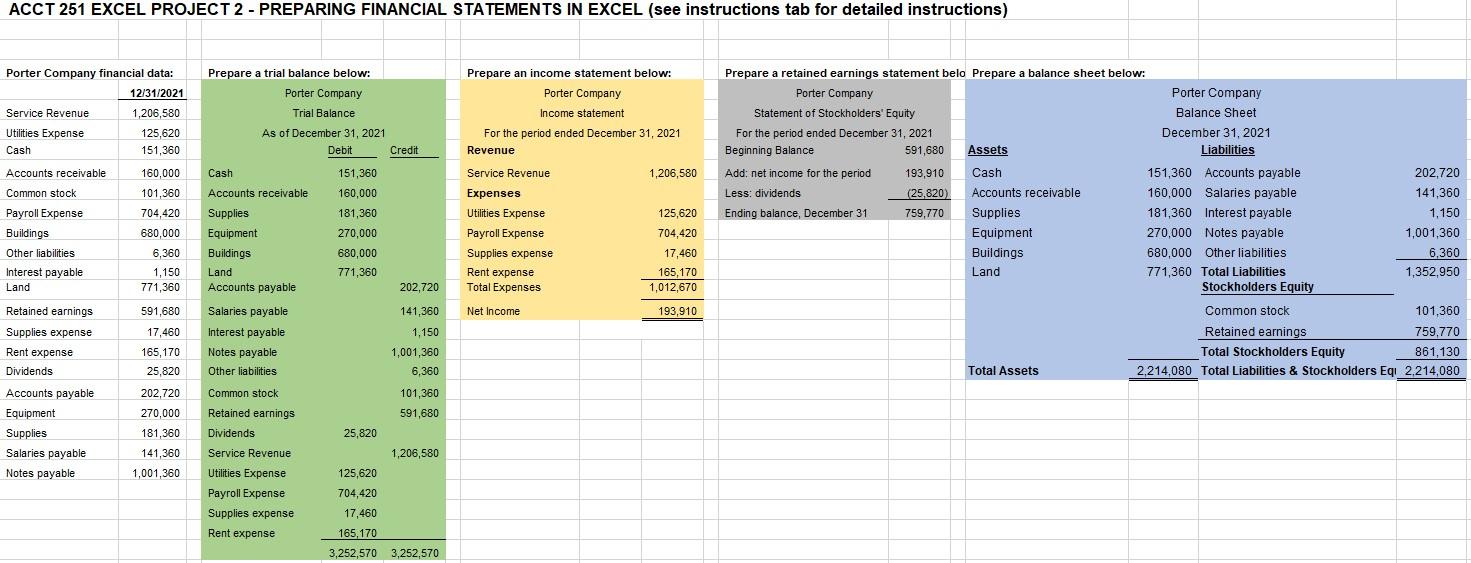Viewport: 1471px width, 563px height.
Task: Click 'Interest payable' in the balance sheet
Action: 1248,213
